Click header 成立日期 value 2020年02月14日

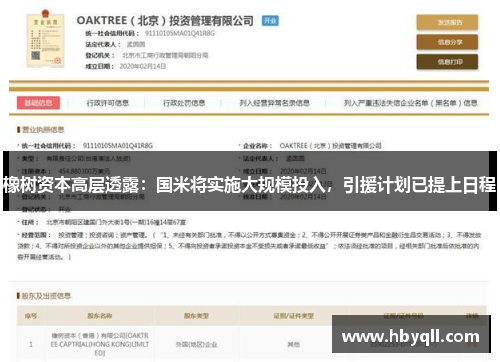click(143, 66)
